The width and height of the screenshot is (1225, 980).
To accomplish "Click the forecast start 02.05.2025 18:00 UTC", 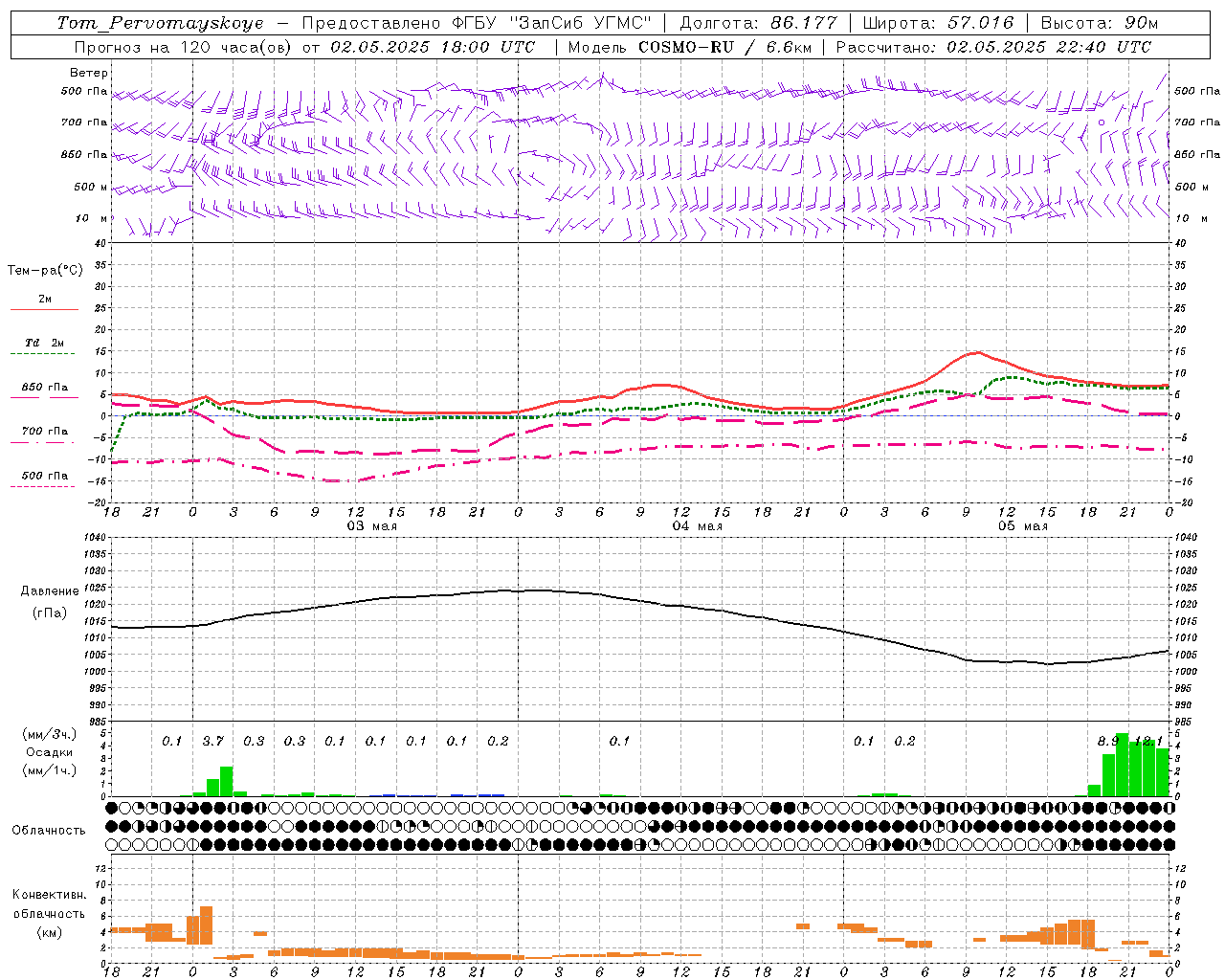I will tap(433, 47).
